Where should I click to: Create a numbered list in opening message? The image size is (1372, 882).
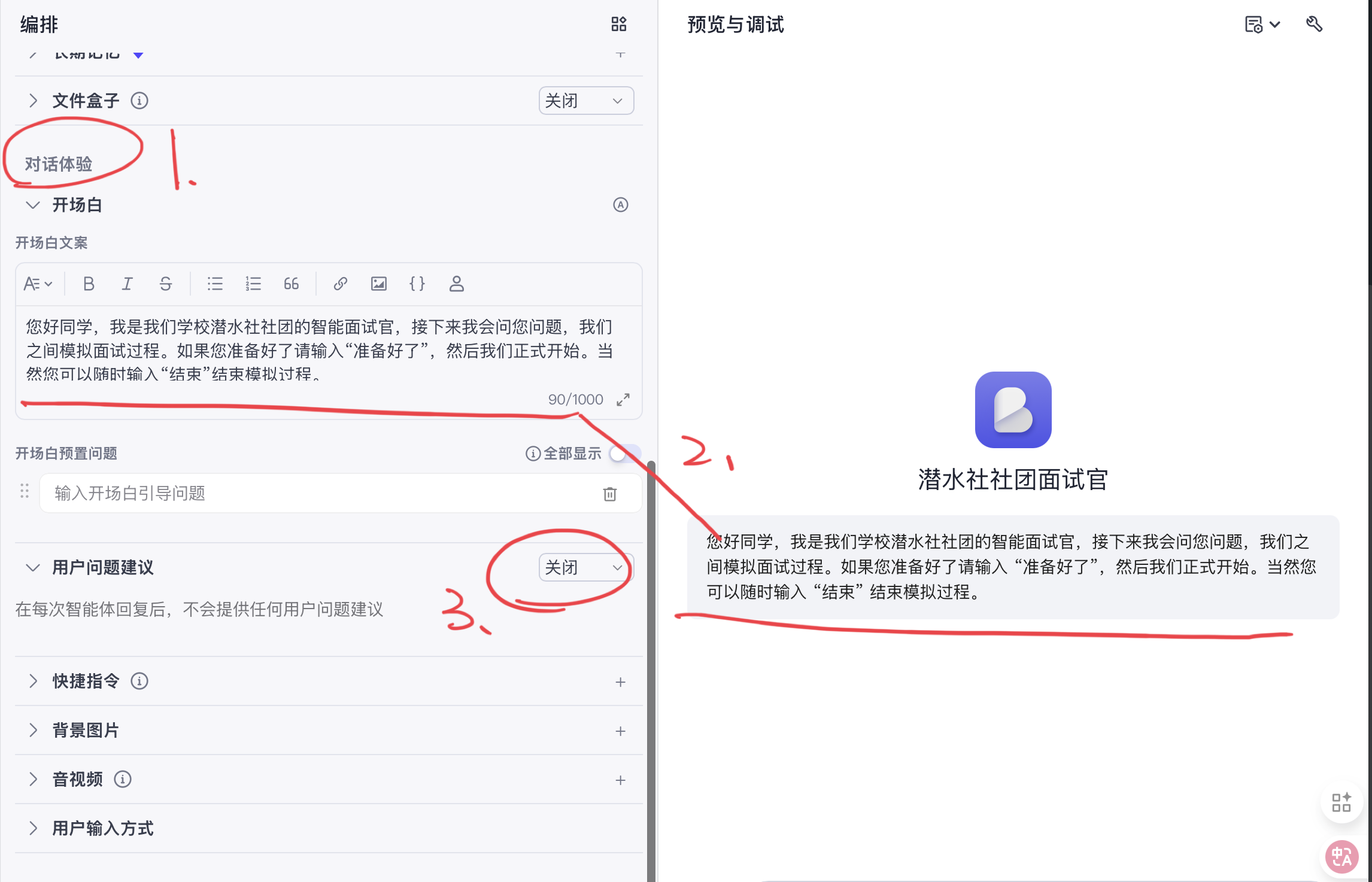253,284
